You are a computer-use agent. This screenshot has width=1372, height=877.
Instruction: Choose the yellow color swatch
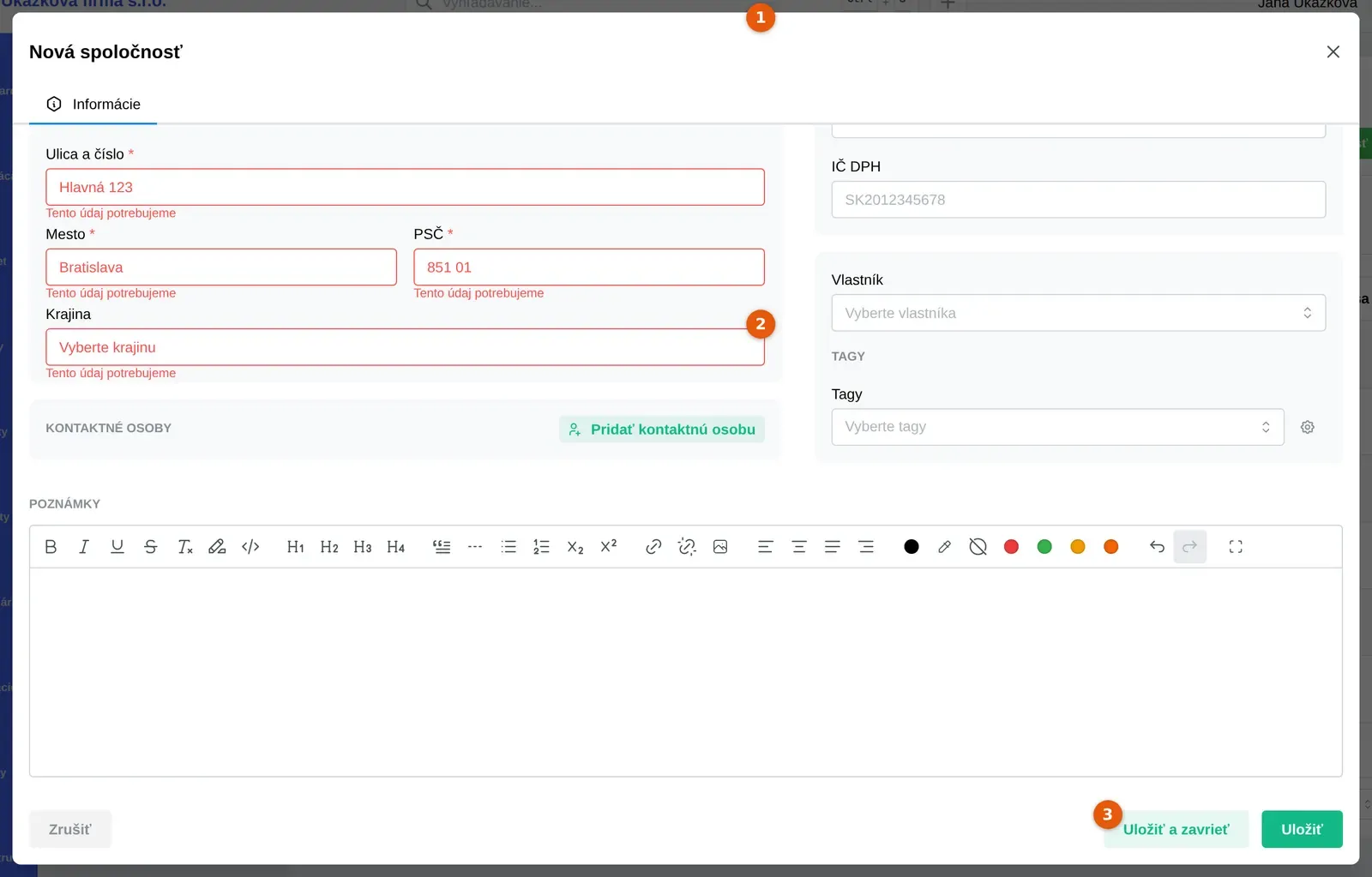[1078, 547]
